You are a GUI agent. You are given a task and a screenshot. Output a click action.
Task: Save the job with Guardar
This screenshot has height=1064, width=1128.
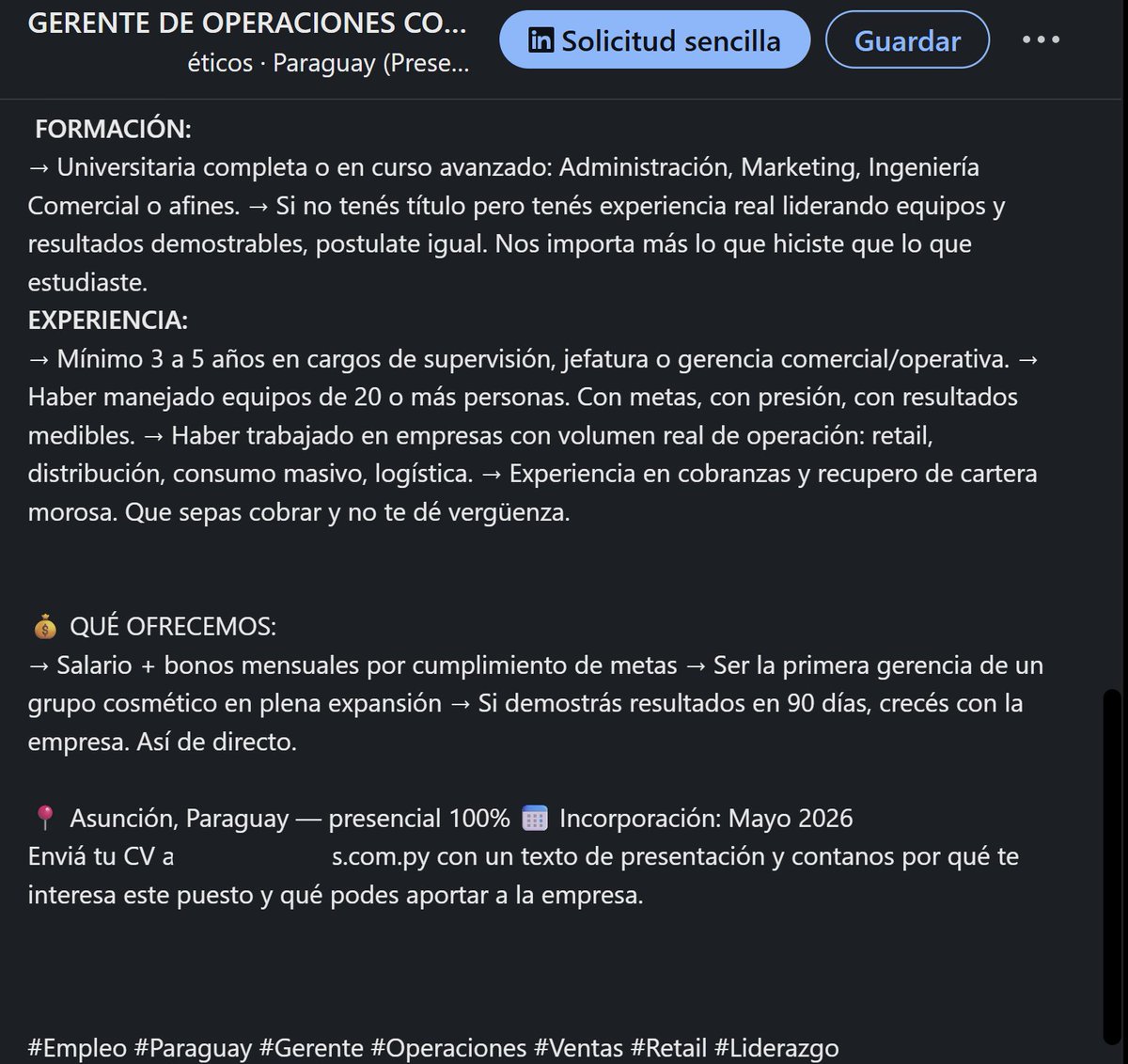(907, 39)
